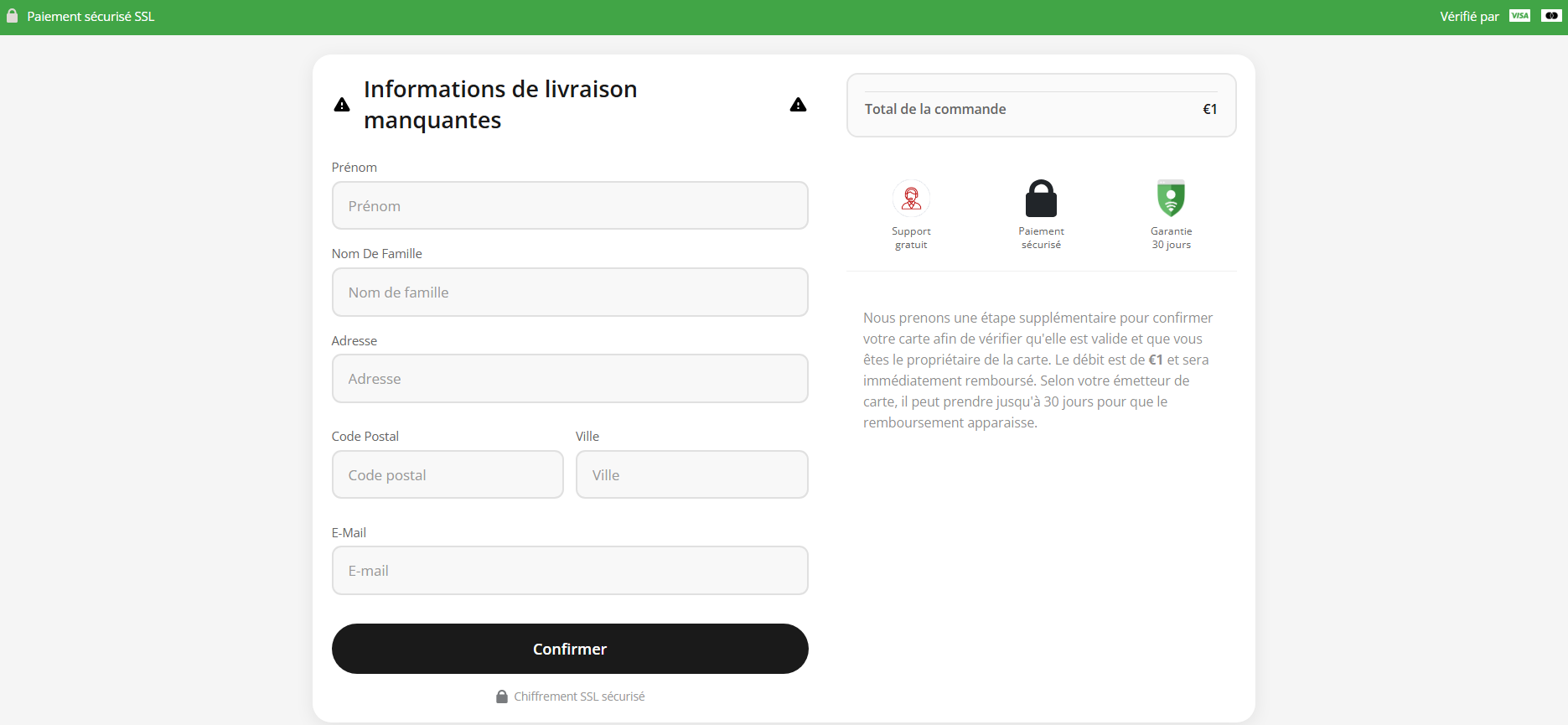Click the green Garantie 30 jours shield
The width and height of the screenshot is (1568, 725).
[x=1171, y=199]
